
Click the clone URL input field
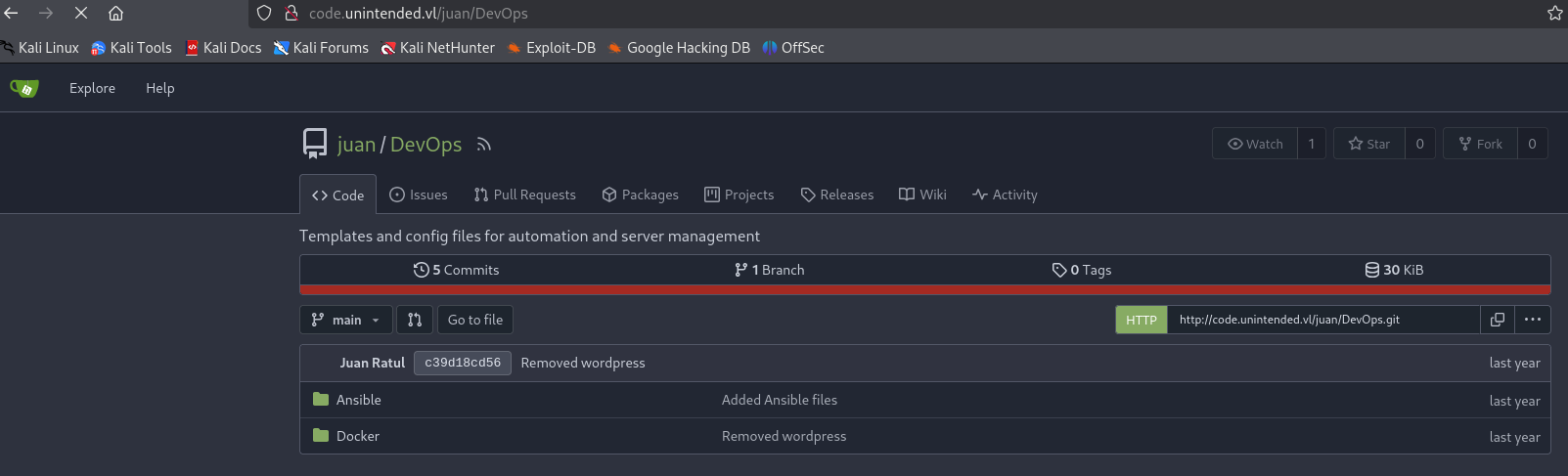pyautogui.click(x=1323, y=320)
